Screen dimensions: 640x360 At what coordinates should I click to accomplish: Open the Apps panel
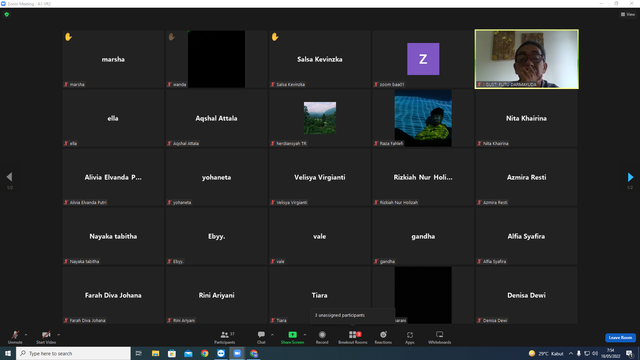[x=410, y=337]
